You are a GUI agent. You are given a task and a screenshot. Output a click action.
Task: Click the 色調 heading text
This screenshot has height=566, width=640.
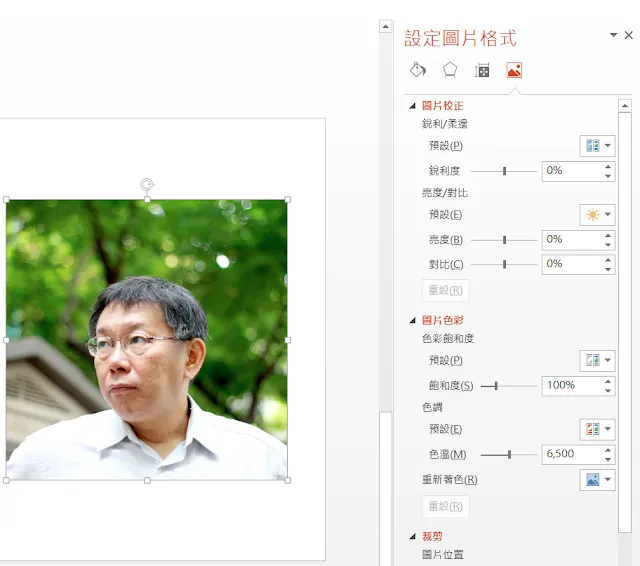click(432, 407)
